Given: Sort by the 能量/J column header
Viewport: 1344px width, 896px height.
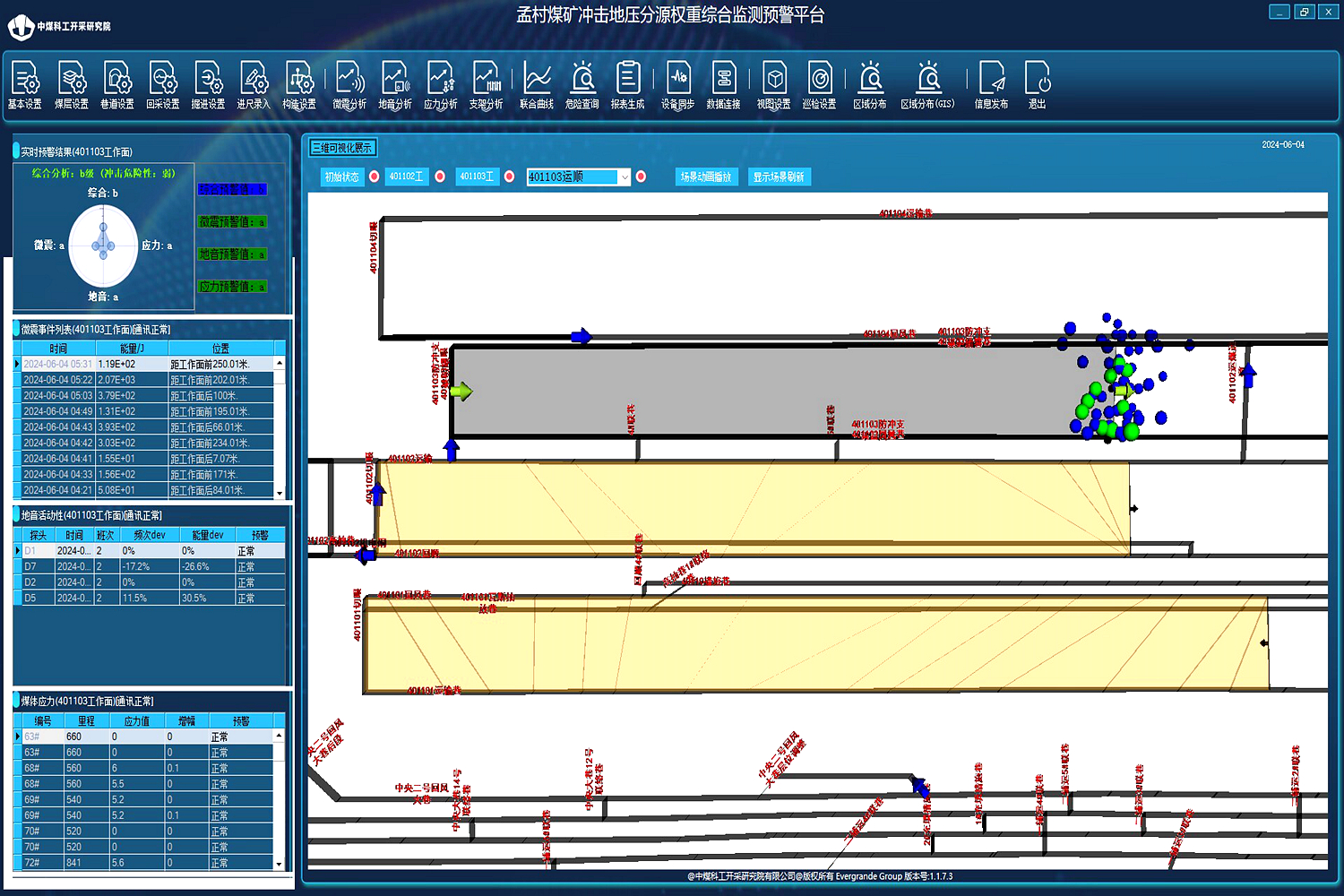Looking at the screenshot, I should click(132, 349).
